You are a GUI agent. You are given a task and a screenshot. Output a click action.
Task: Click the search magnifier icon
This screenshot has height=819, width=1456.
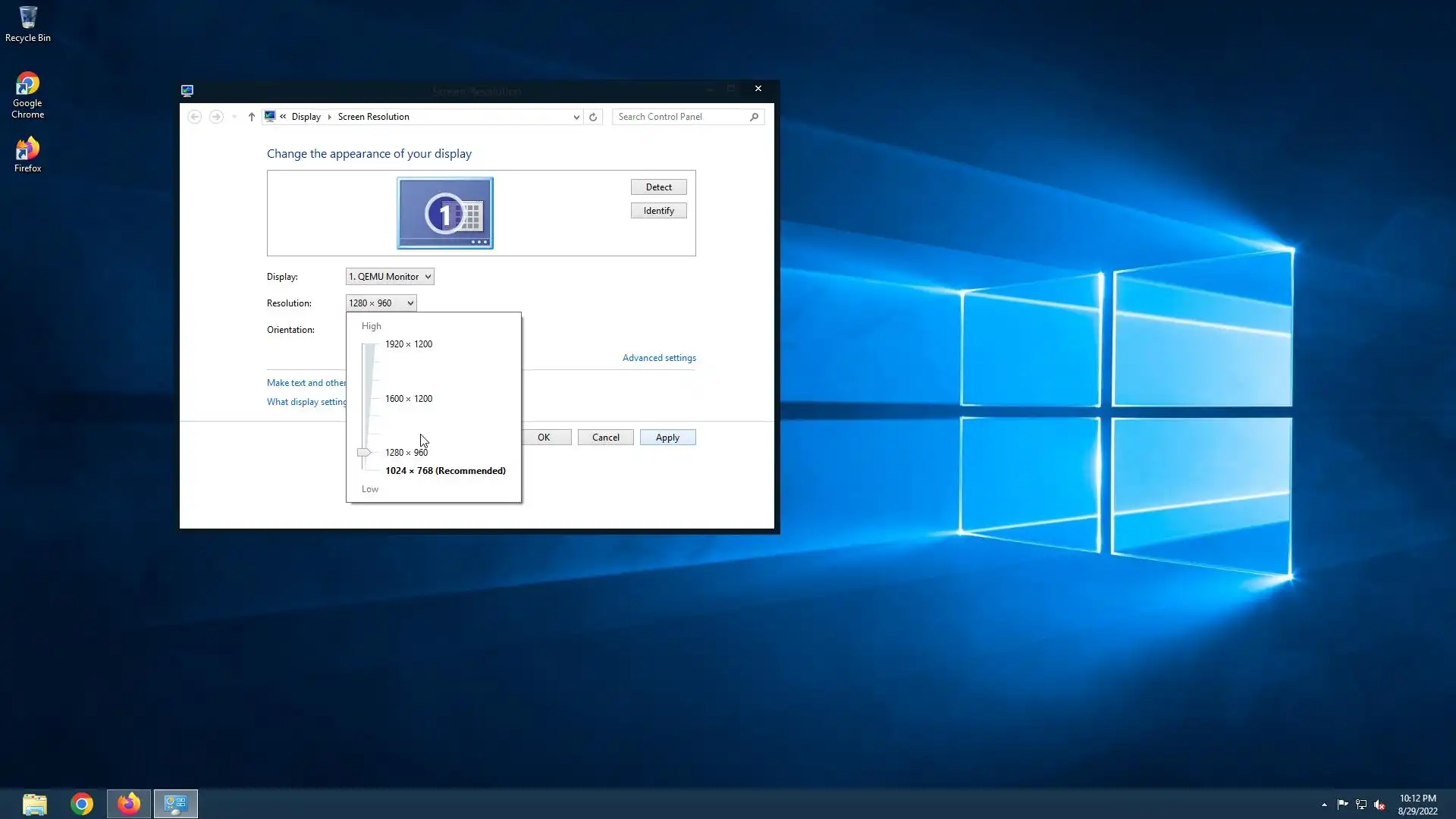click(x=754, y=117)
